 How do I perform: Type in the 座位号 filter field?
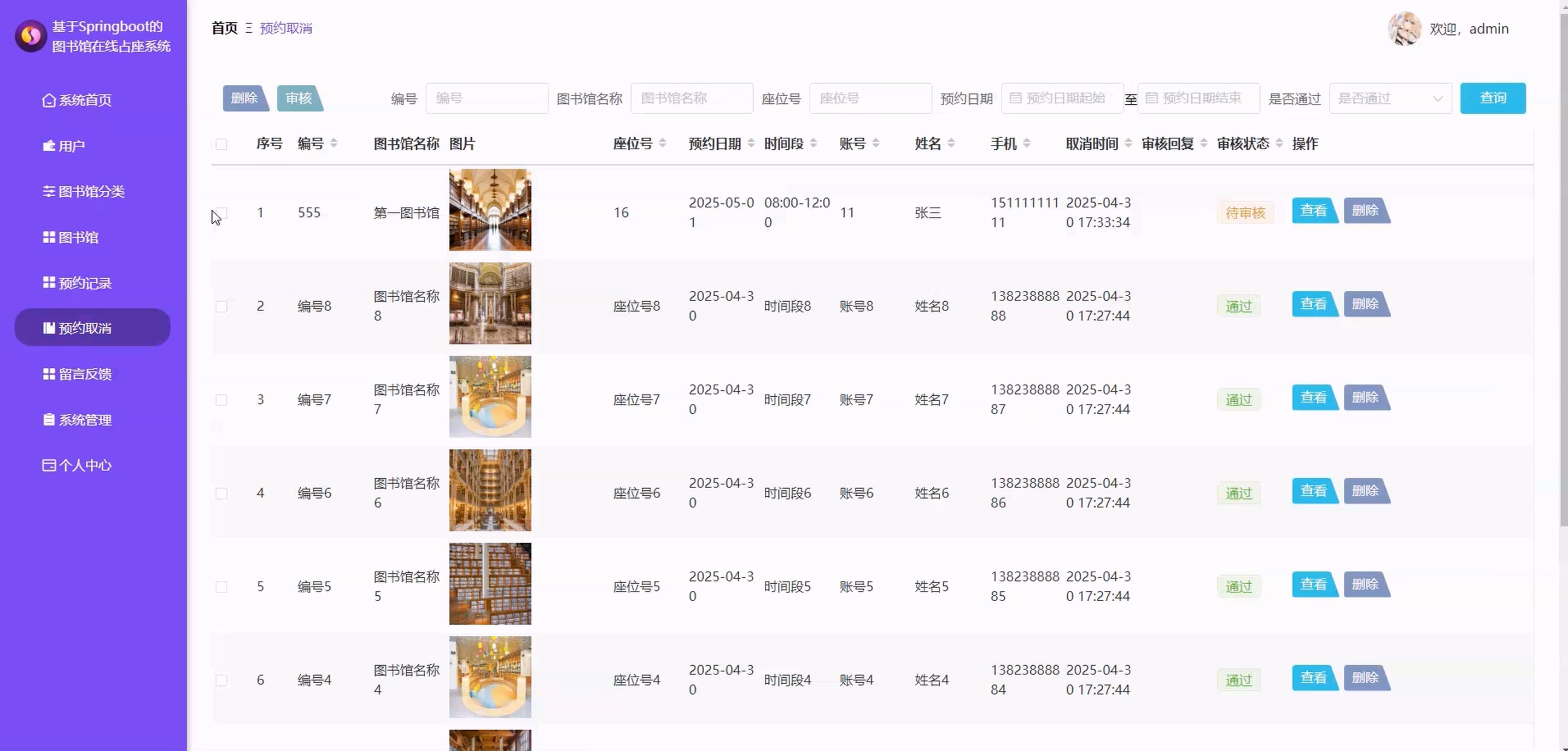tap(870, 98)
